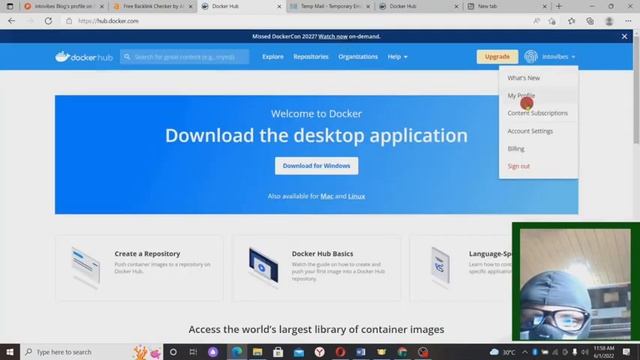Click the Watch now link in the banner
This screenshot has height=360, width=640.
333,36
